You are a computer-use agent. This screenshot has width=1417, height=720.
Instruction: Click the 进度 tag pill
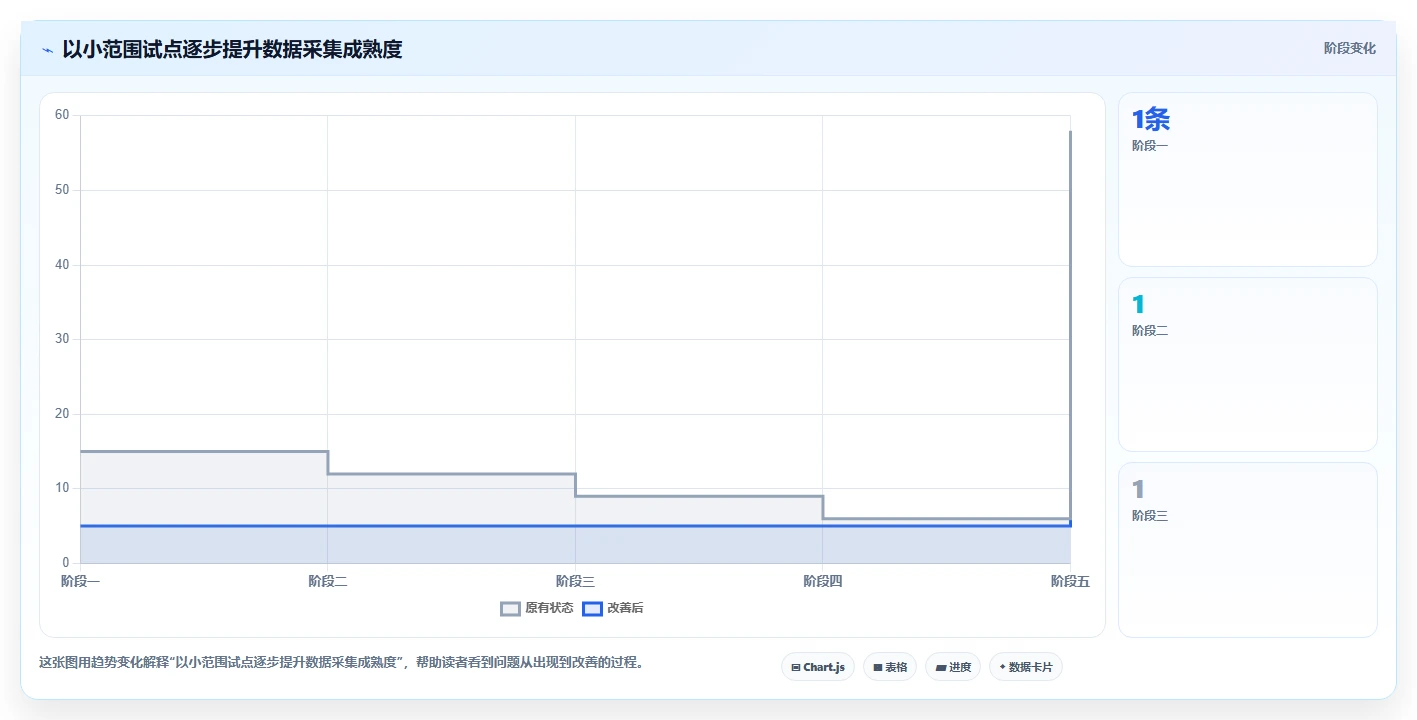tap(953, 667)
